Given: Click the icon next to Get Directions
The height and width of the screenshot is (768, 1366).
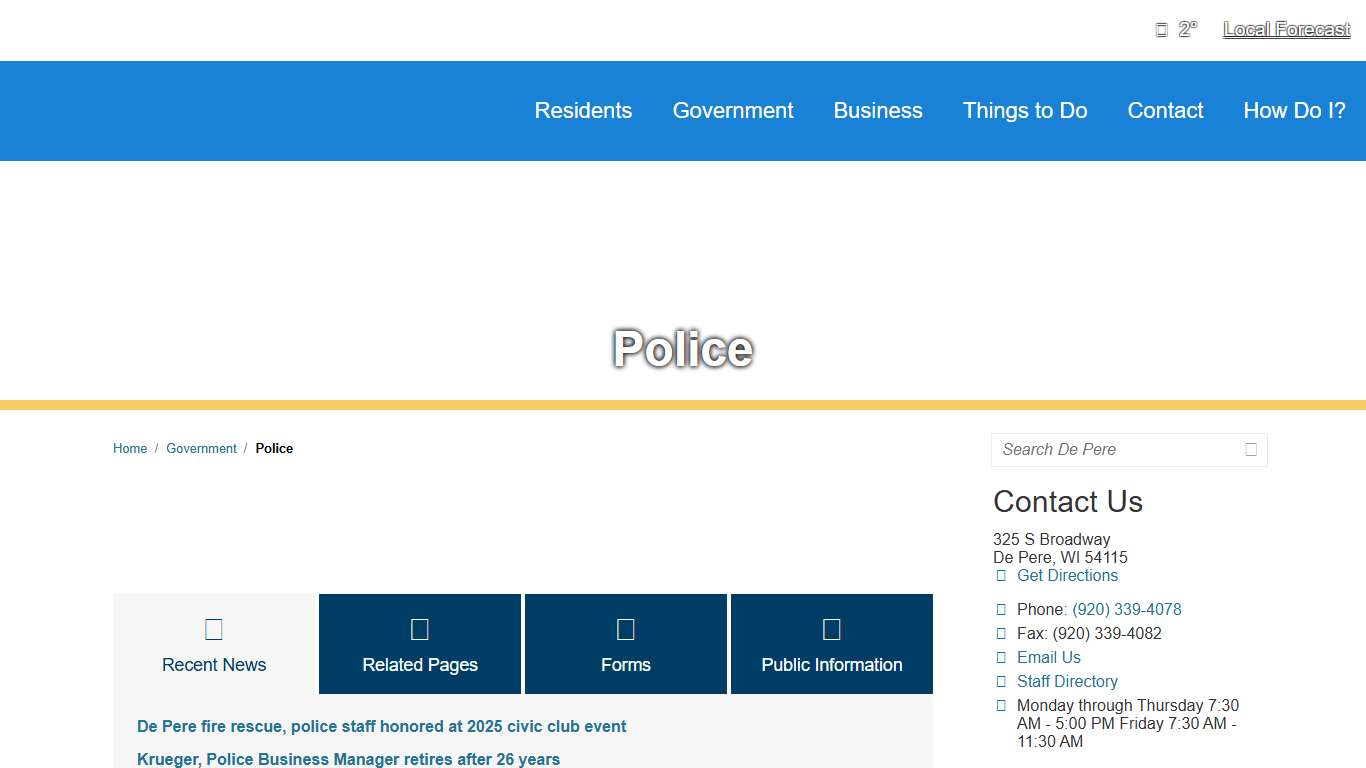Looking at the screenshot, I should pos(1001,576).
